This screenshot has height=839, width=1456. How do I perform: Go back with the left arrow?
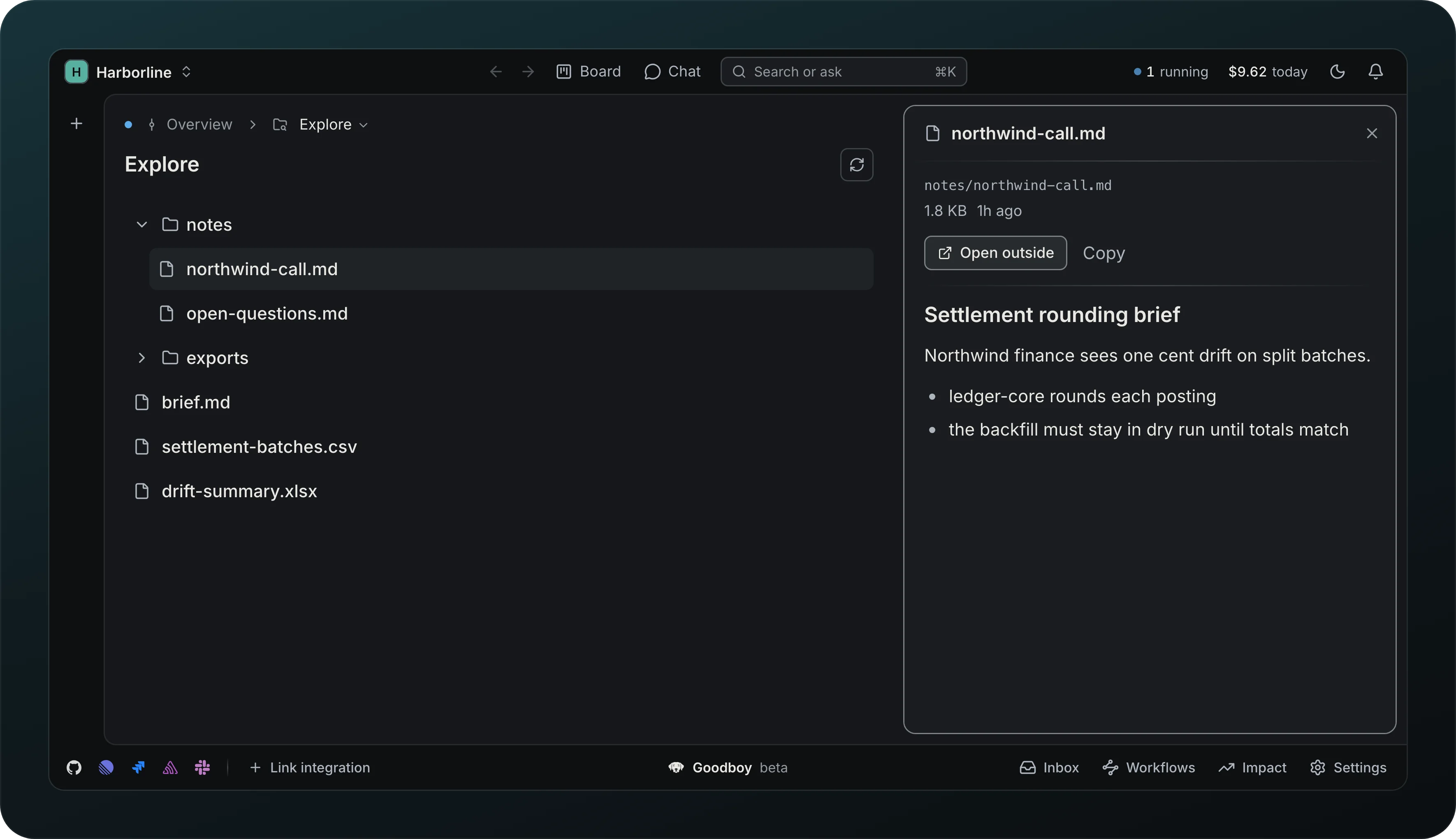coord(496,72)
